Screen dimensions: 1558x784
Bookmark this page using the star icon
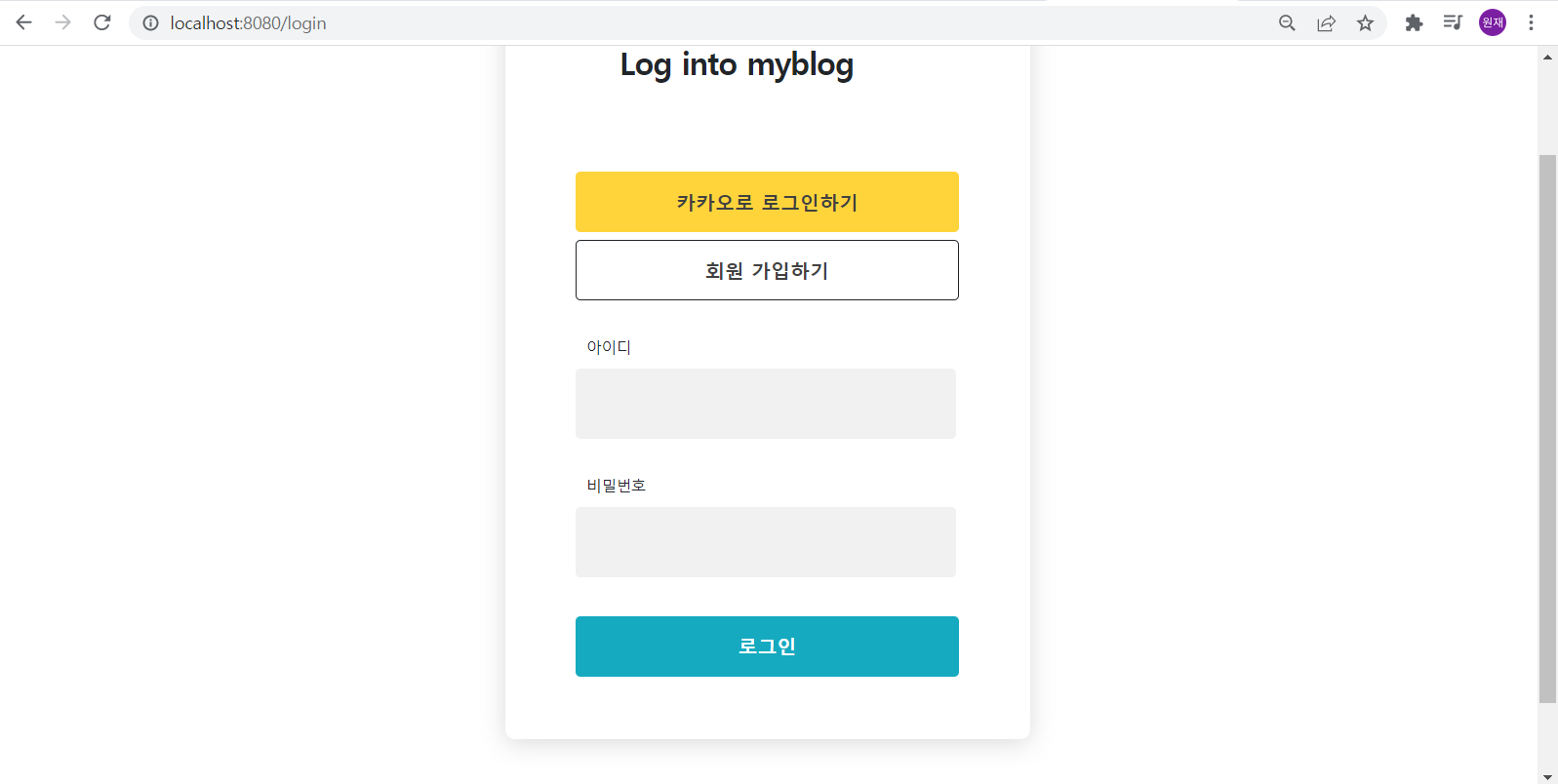pos(1365,21)
